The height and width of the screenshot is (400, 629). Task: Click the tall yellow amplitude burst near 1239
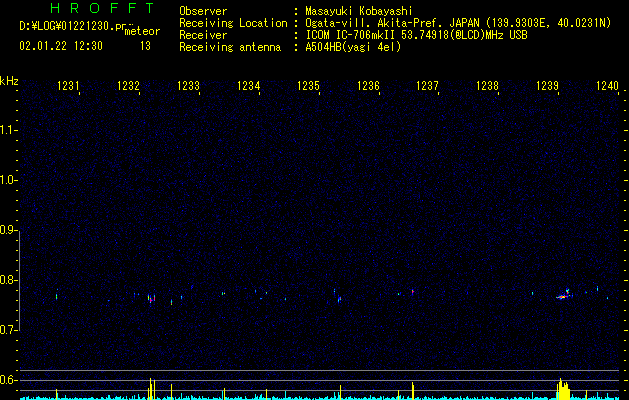tap(563, 389)
